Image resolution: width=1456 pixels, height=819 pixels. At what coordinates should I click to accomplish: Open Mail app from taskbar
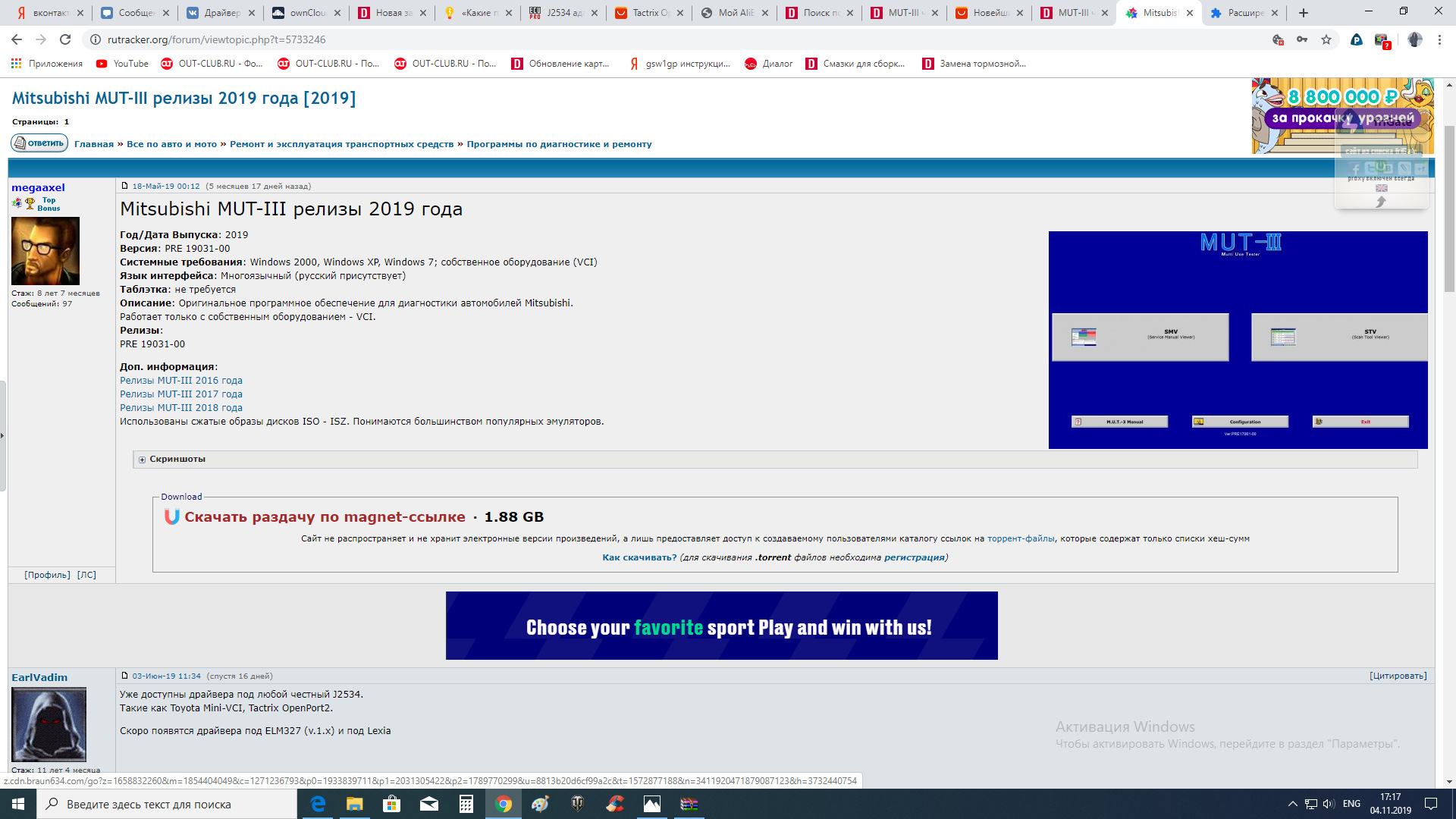click(428, 804)
